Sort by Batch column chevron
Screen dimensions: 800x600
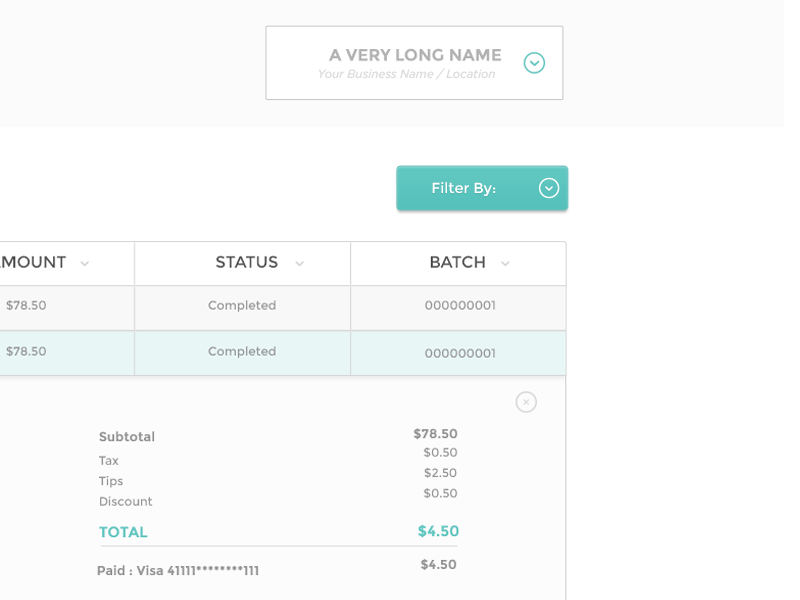505,263
